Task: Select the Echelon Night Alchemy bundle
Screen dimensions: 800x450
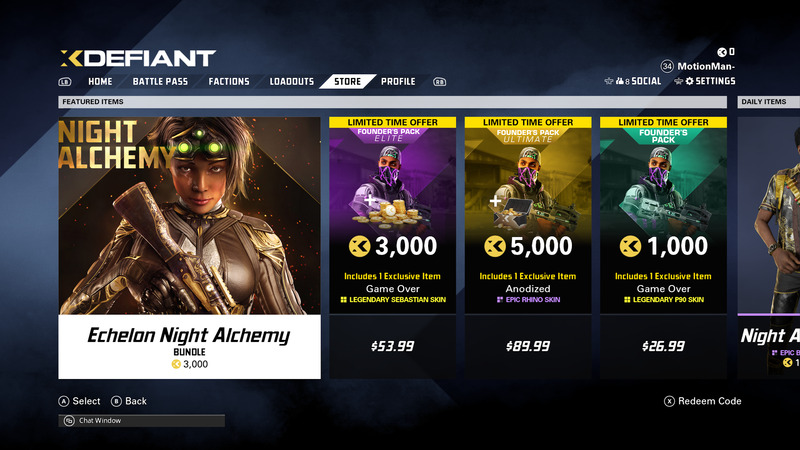Action: 189,248
